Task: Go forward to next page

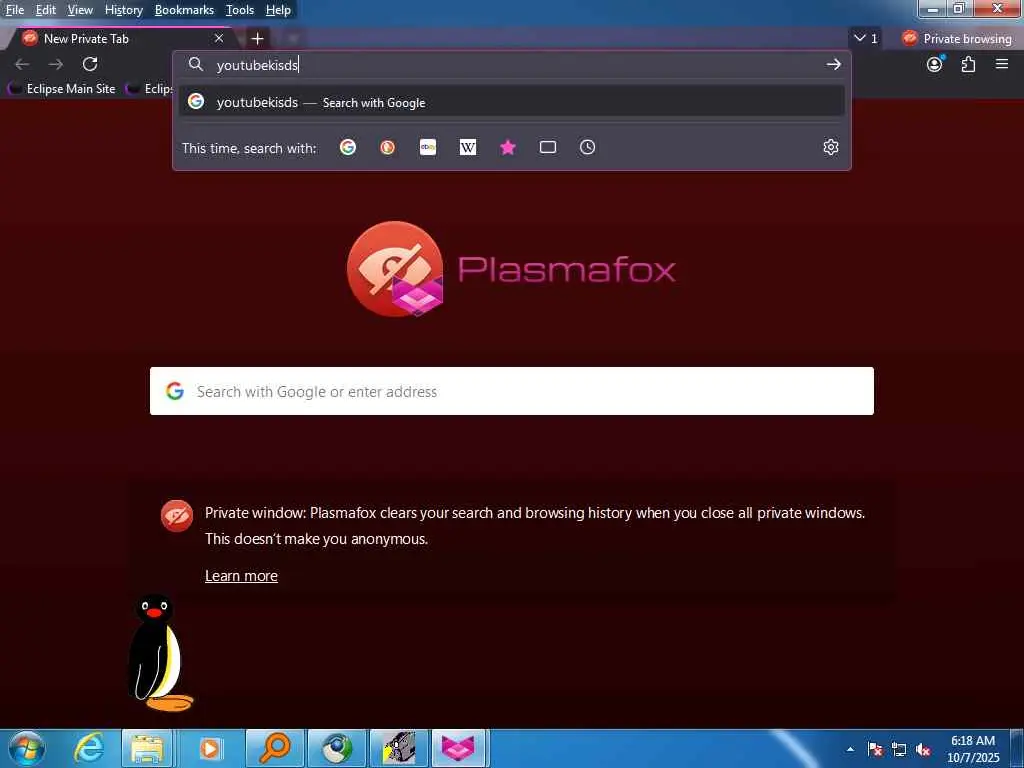Action: click(x=56, y=64)
